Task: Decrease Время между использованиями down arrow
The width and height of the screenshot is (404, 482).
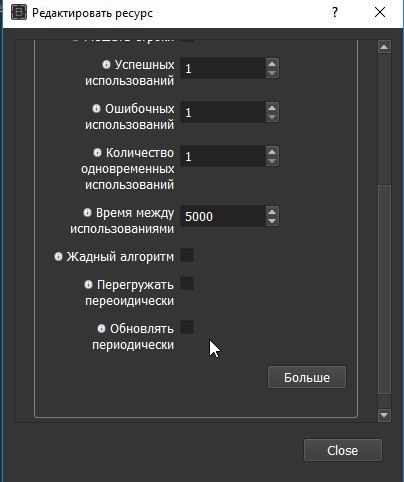Action: tap(272, 221)
